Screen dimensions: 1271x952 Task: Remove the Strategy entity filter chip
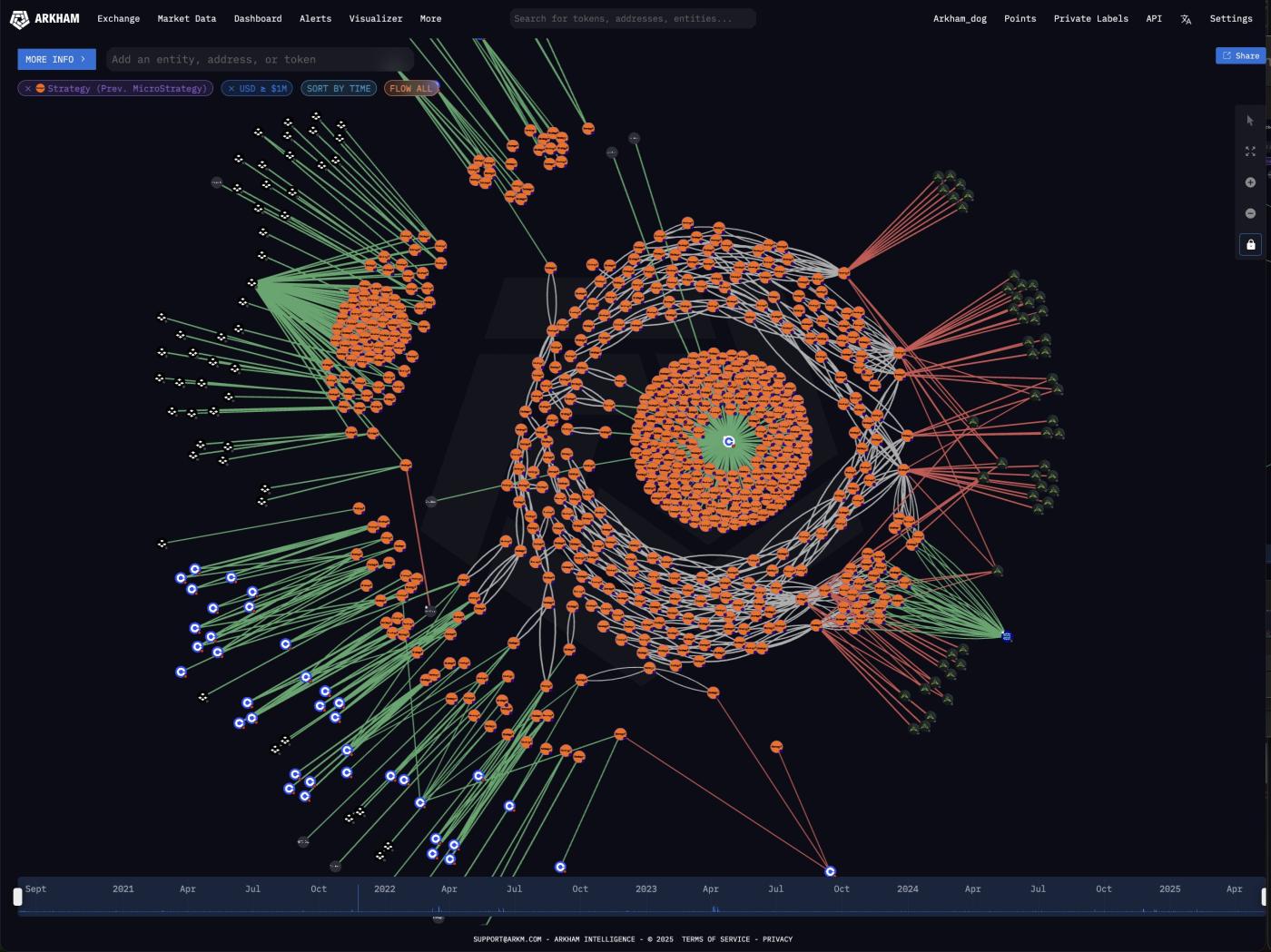tap(28, 88)
